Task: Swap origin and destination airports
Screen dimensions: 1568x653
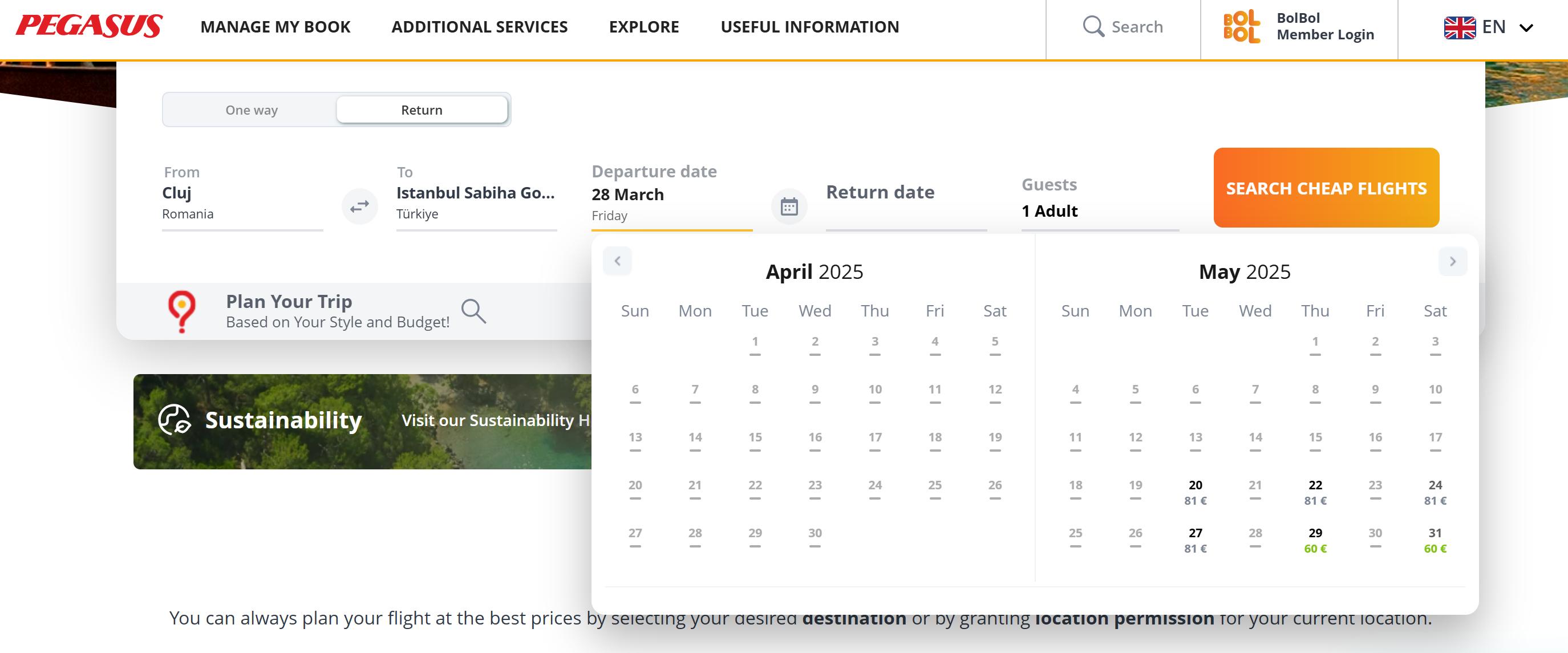Action: [x=359, y=206]
